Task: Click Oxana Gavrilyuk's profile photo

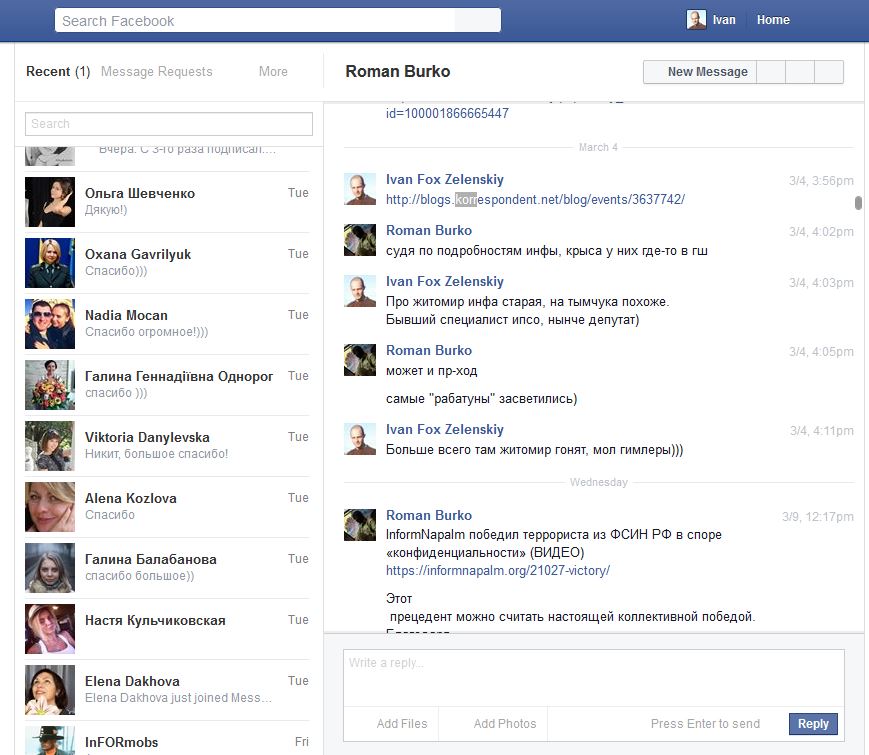Action: (x=50, y=263)
